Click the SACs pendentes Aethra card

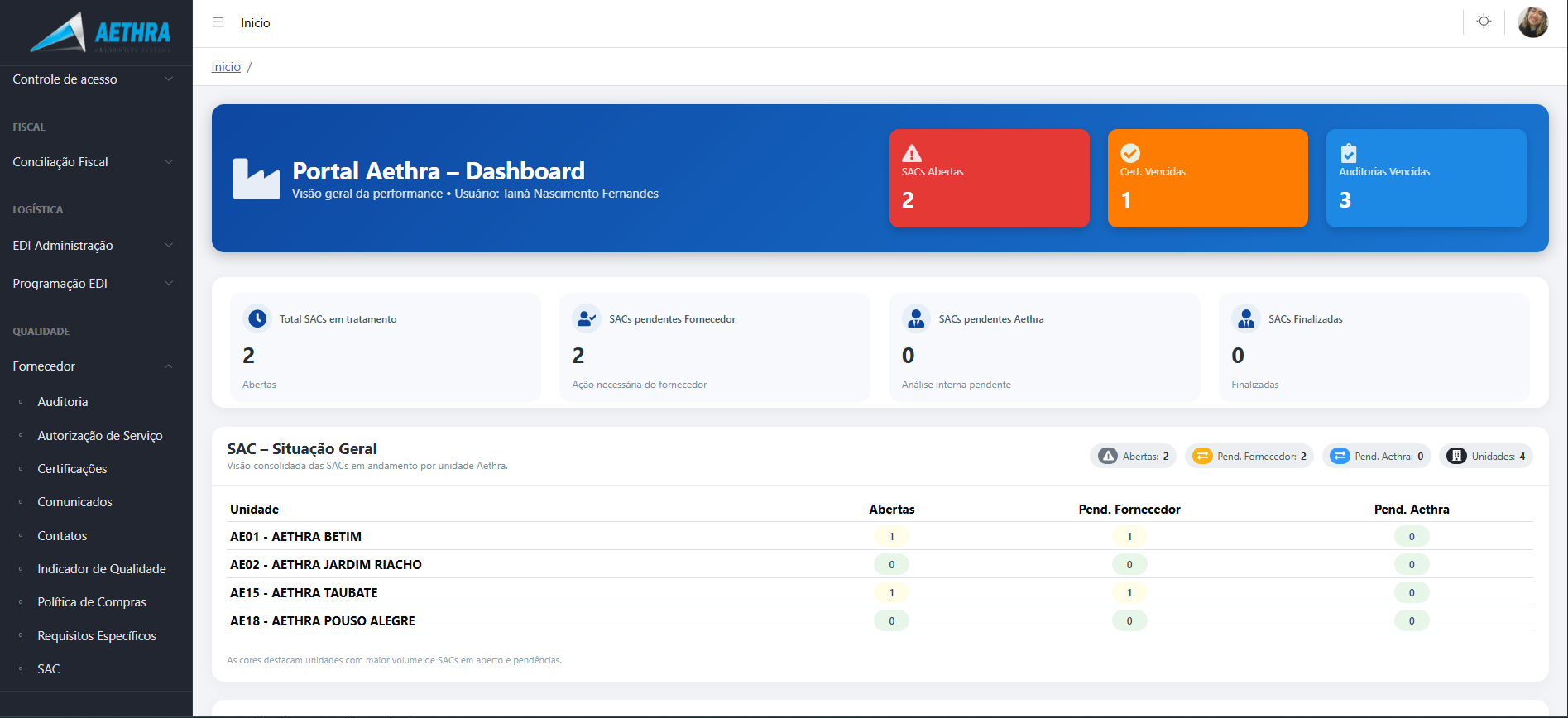[1044, 347]
